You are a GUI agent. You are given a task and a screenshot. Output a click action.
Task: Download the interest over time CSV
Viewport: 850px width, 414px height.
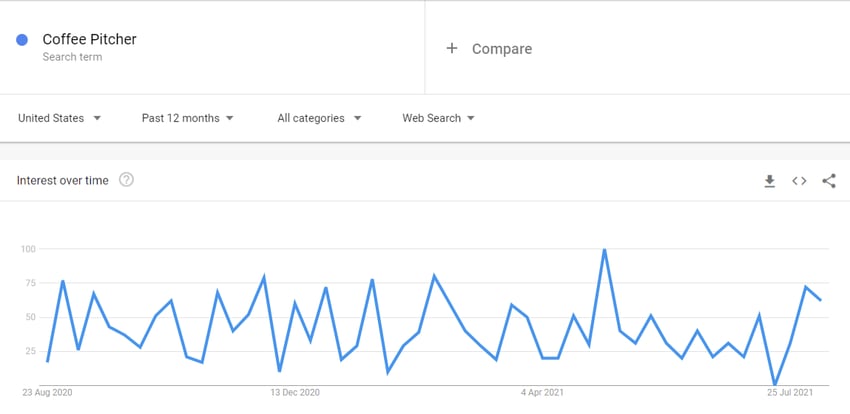click(769, 181)
